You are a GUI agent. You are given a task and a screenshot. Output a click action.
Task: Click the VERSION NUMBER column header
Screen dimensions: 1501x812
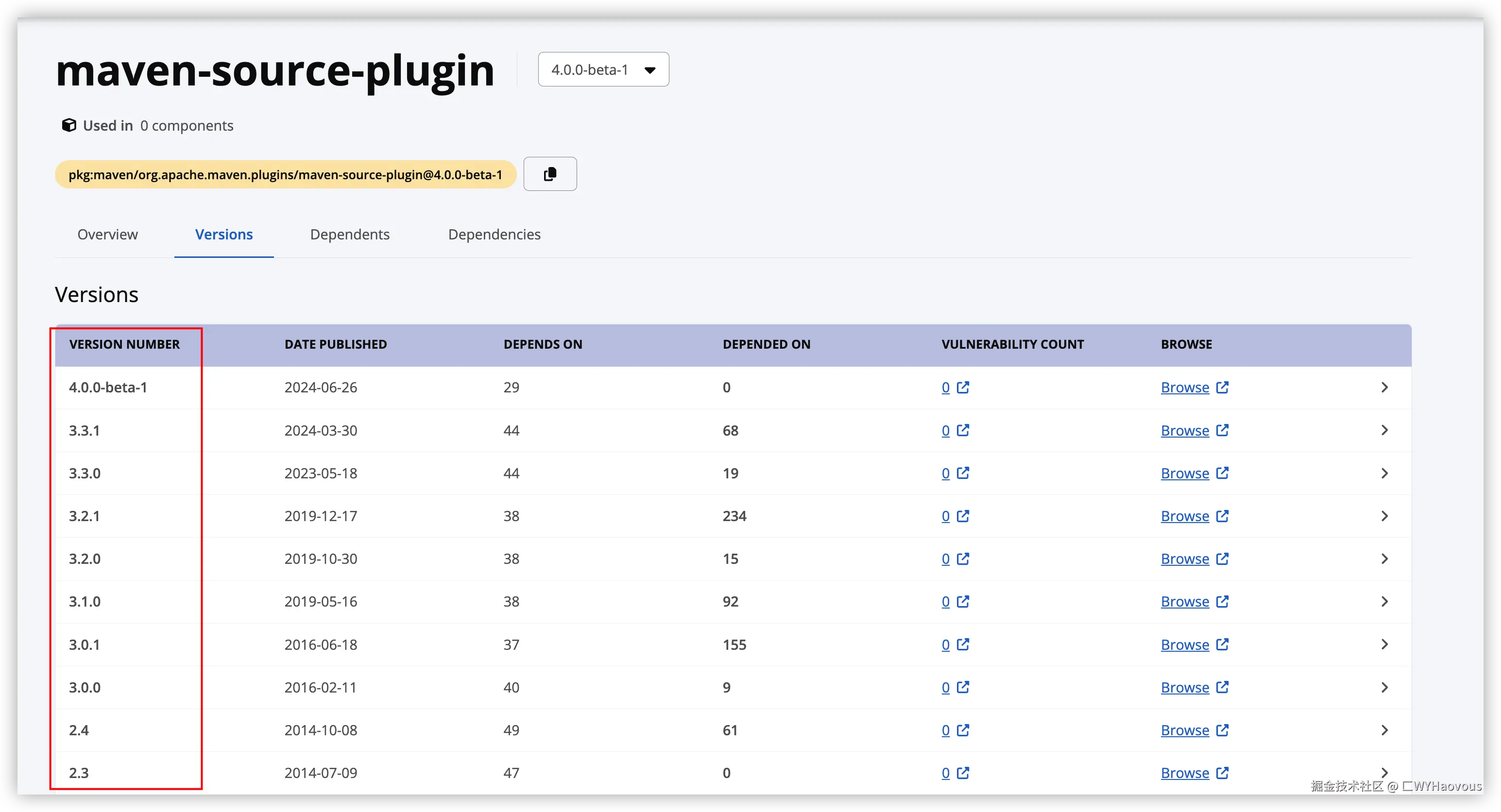tap(124, 344)
